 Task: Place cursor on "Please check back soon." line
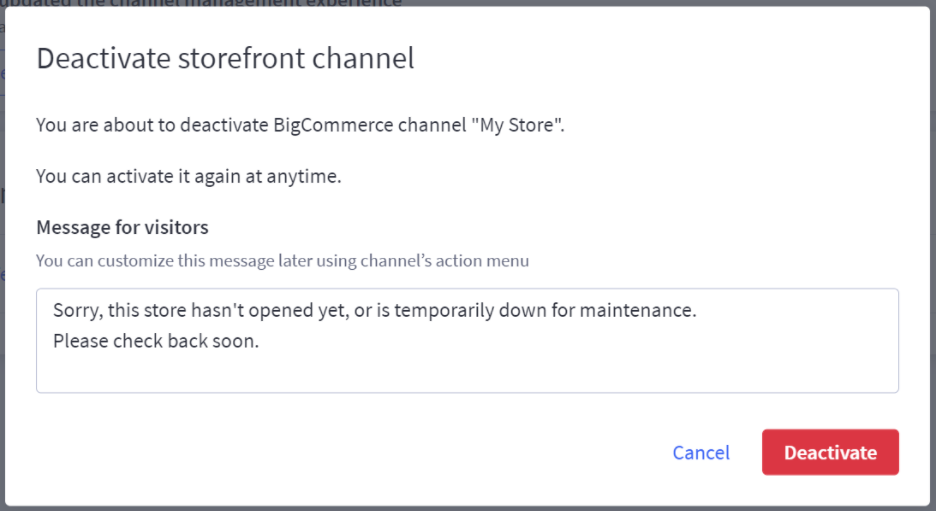pos(156,340)
